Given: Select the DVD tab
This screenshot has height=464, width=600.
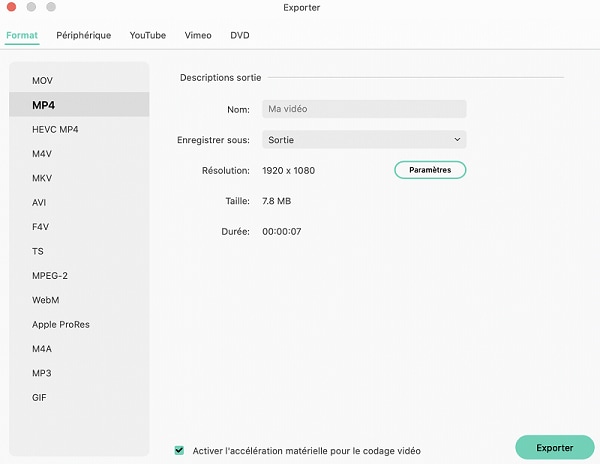Looking at the screenshot, I should 240,35.
